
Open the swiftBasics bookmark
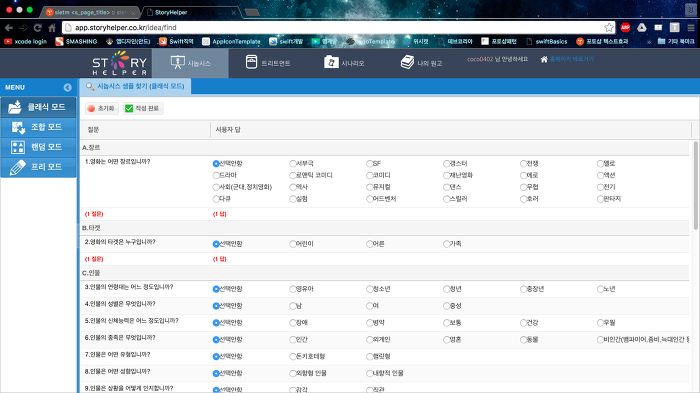(547, 42)
